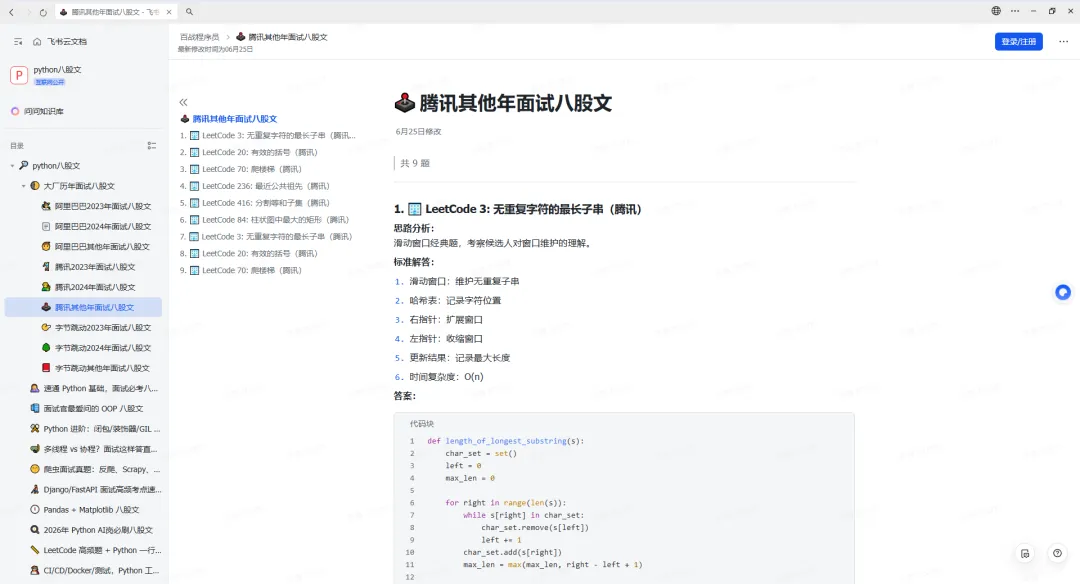Viewport: 1080px width, 584px height.
Task: Click the grid icon in the LeetCode 3 heading
Action: pyautogui.click(x=415, y=209)
